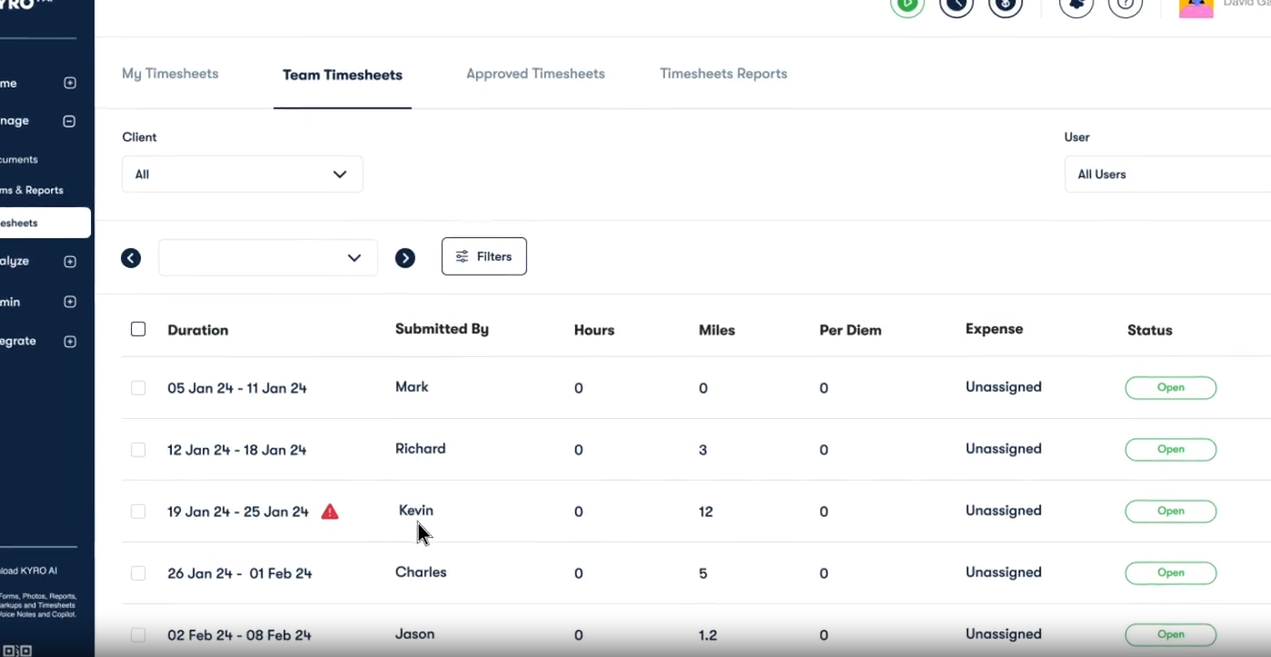Screen dimensions: 1271x657
Task: Check the 19 Jan 24 - 25 Jan 24 row
Action: point(138,512)
